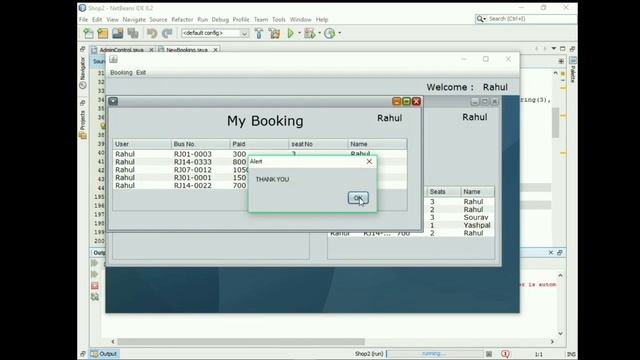Click the re-run arrow in Output panel
The image size is (640, 360).
click(x=95, y=263)
